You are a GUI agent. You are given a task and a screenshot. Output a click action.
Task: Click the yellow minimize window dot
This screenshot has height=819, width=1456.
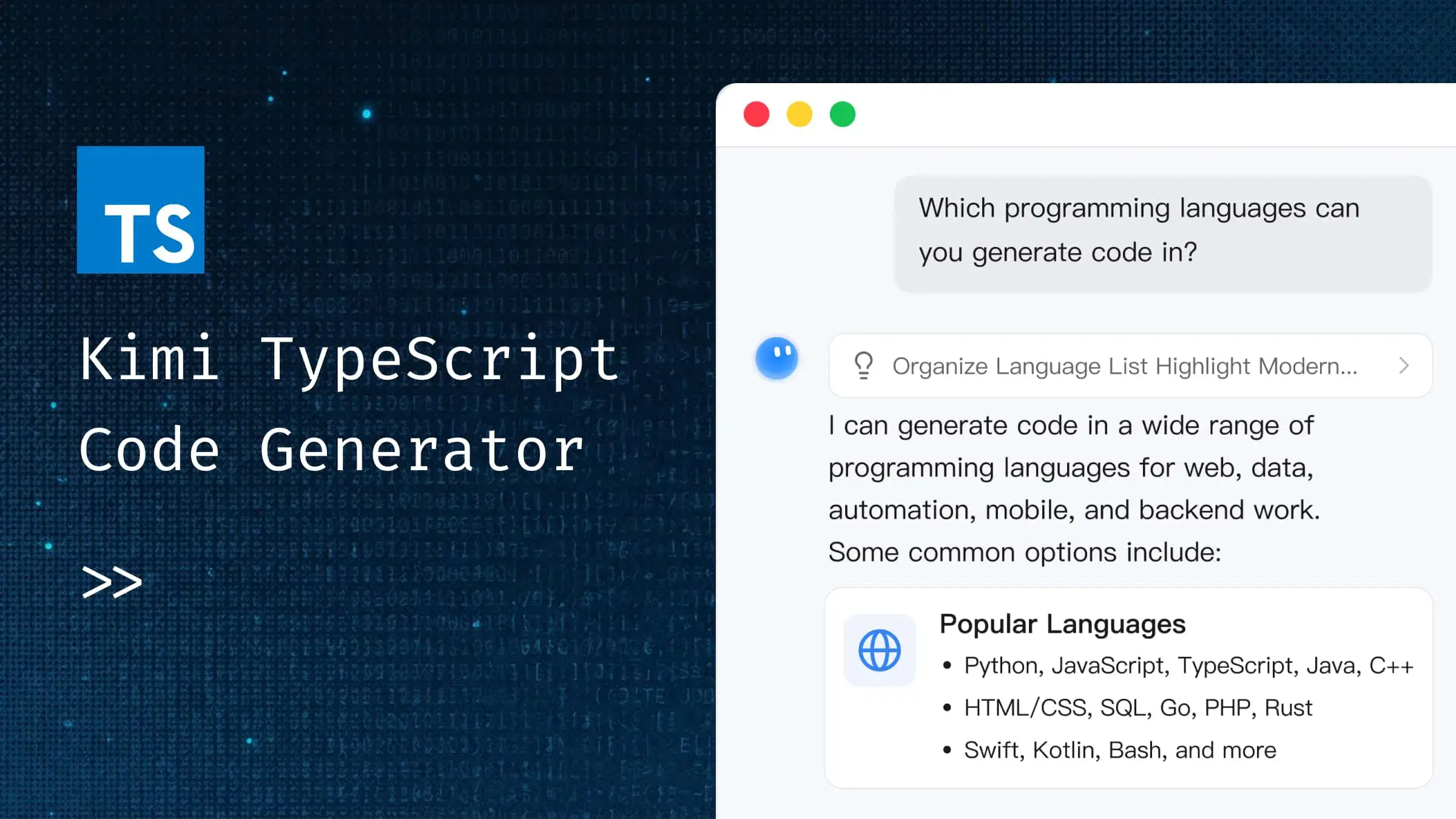(x=800, y=114)
